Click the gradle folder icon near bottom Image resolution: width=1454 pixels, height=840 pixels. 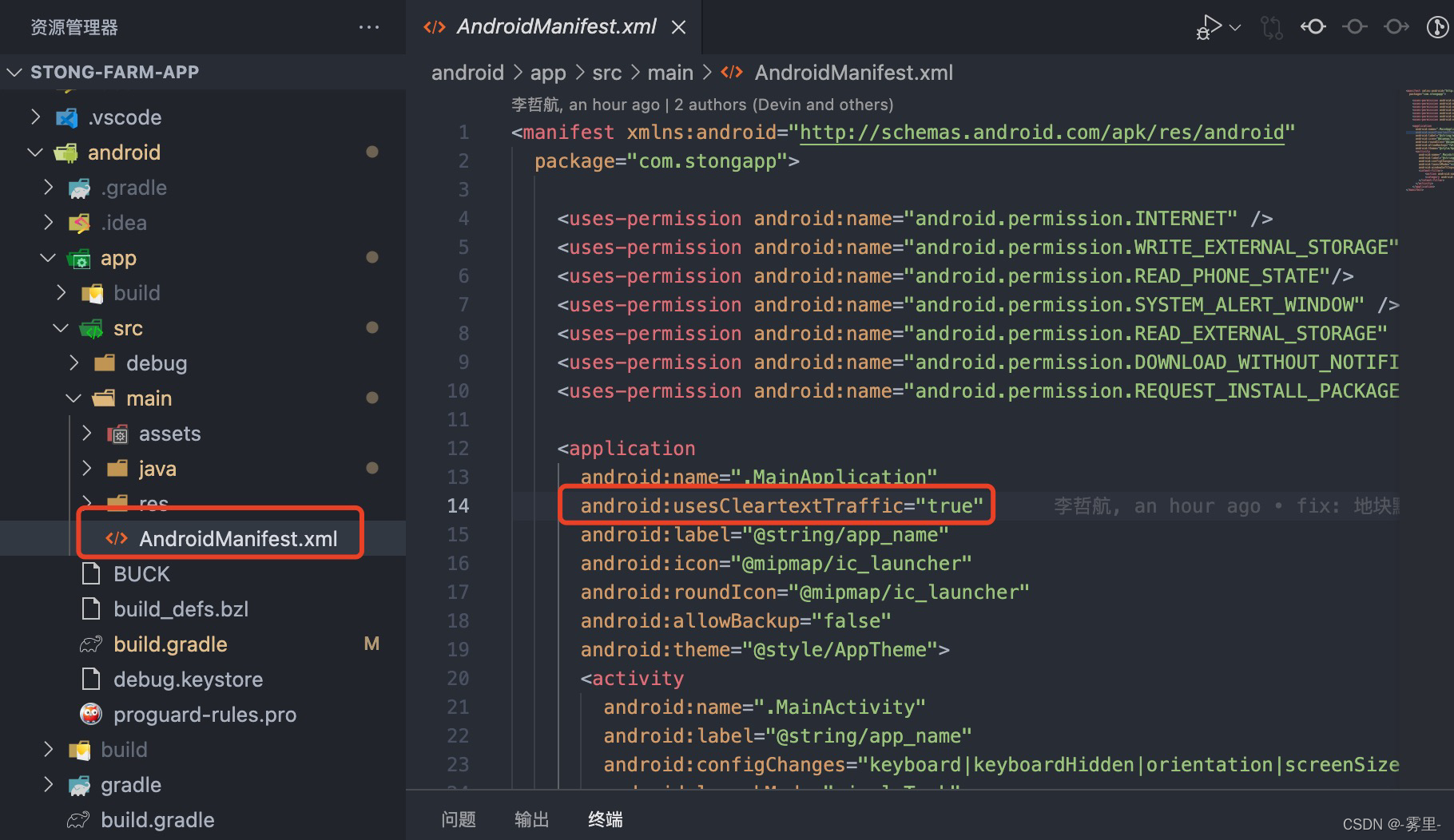(x=79, y=786)
